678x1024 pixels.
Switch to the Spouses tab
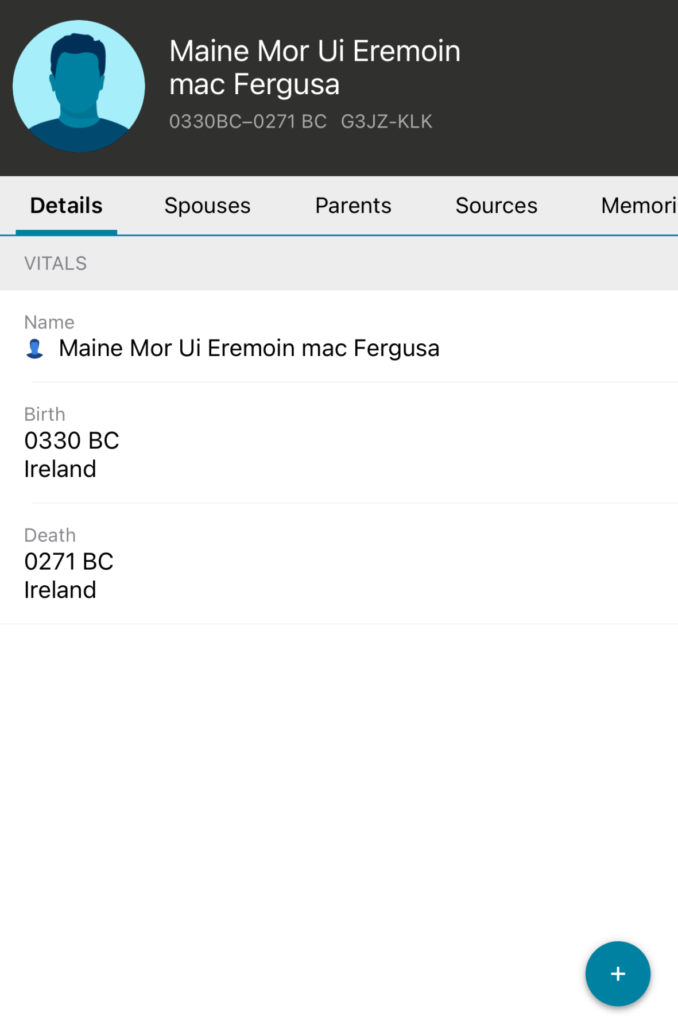207,206
